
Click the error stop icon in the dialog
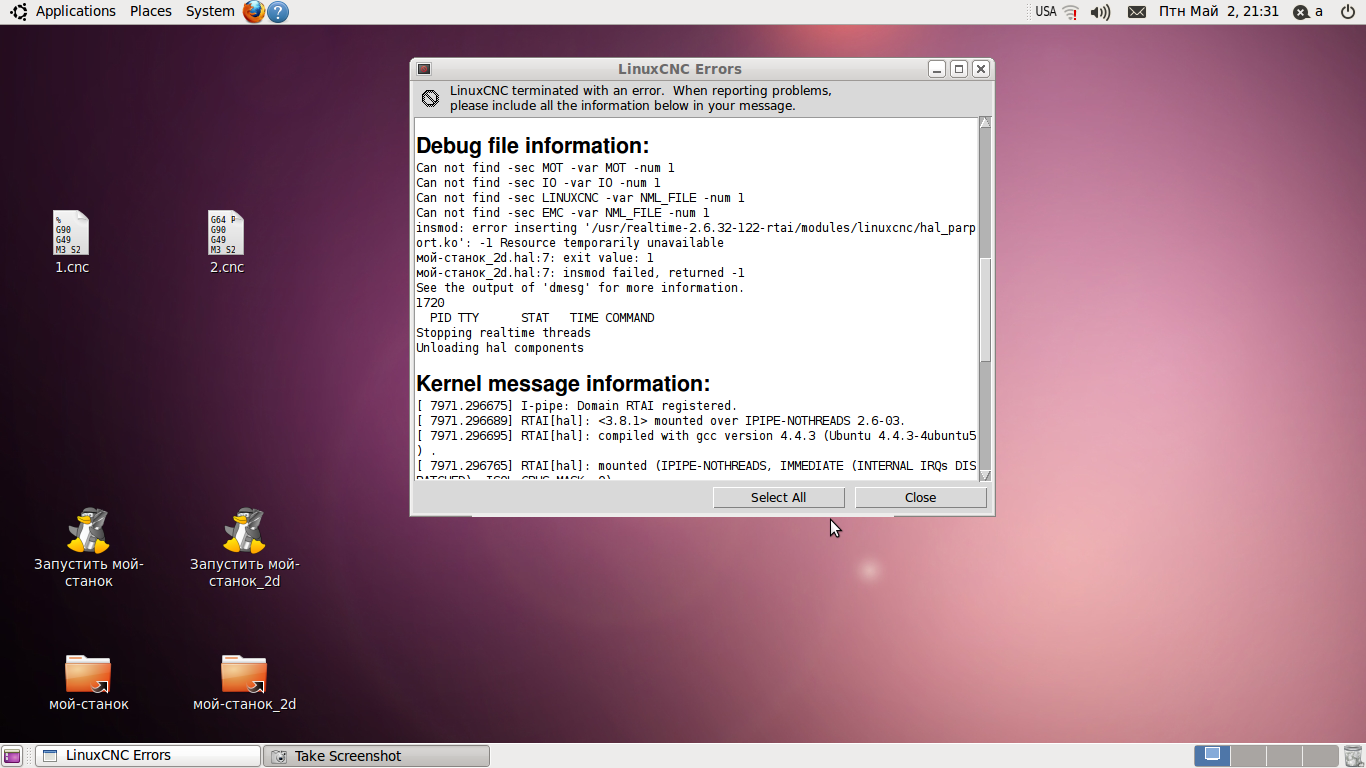click(430, 98)
